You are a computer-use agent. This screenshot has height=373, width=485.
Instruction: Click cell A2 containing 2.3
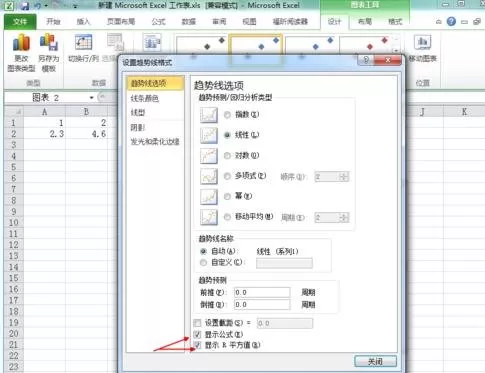pyautogui.click(x=45, y=134)
